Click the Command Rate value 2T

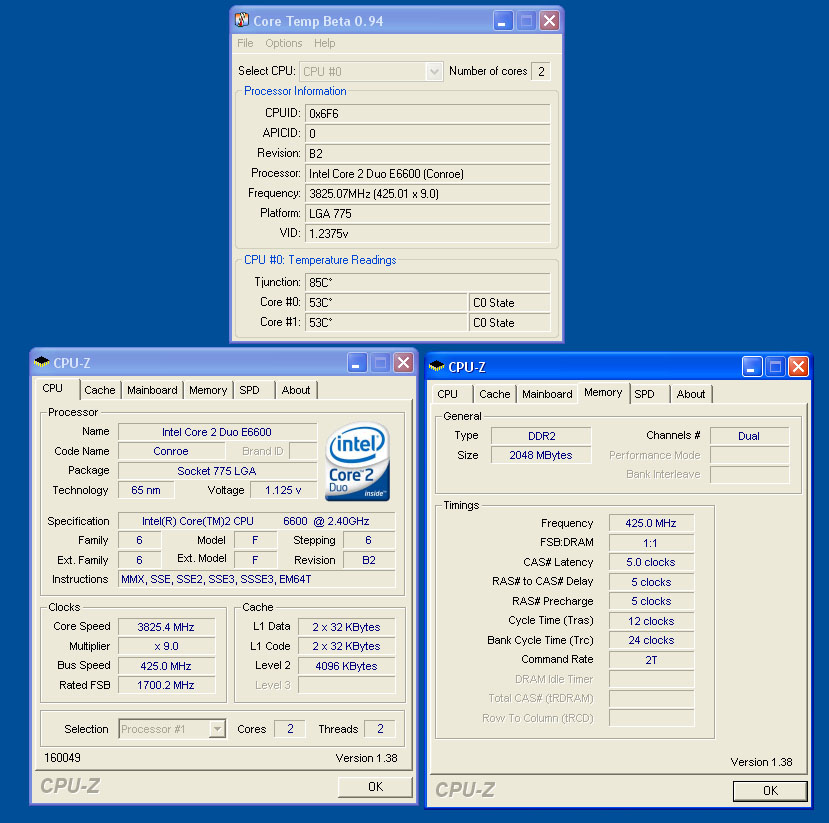(651, 660)
